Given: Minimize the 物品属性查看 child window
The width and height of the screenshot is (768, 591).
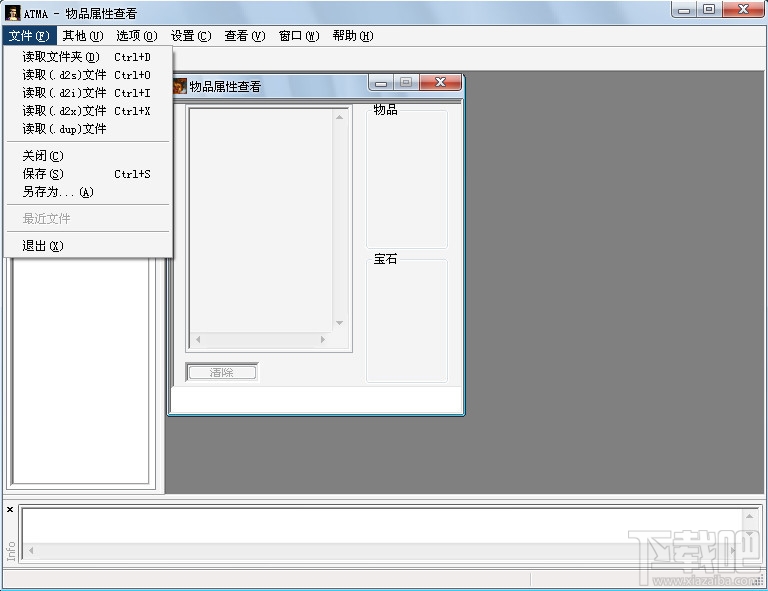Looking at the screenshot, I should 381,83.
